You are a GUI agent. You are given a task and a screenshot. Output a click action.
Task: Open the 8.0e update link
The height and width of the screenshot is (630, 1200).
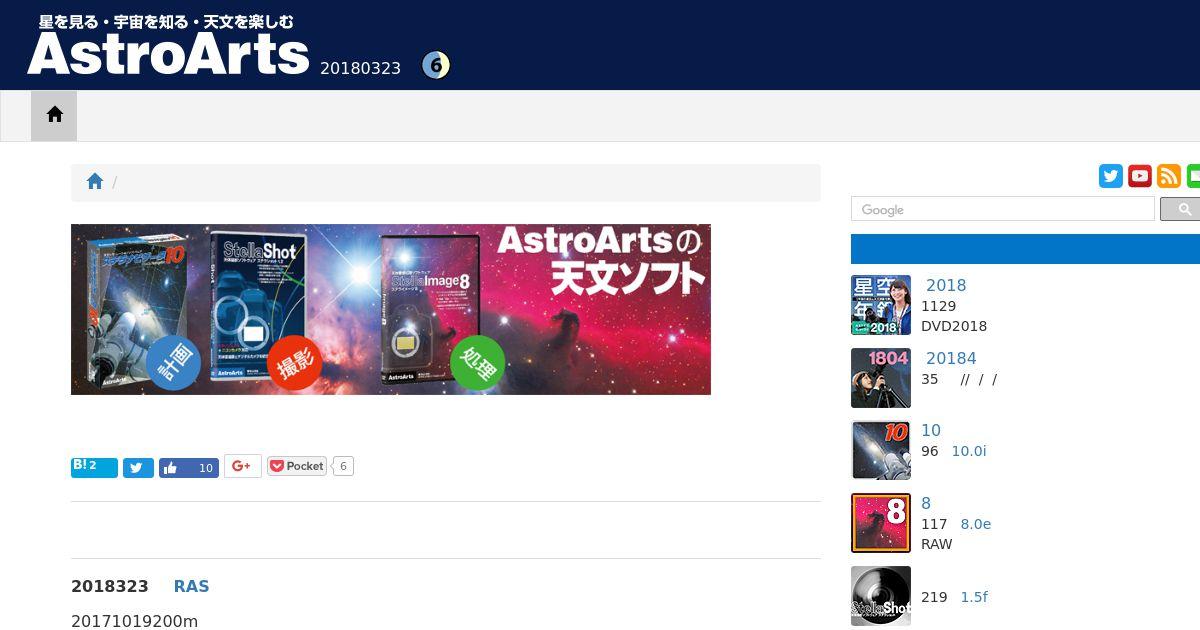(x=976, y=524)
